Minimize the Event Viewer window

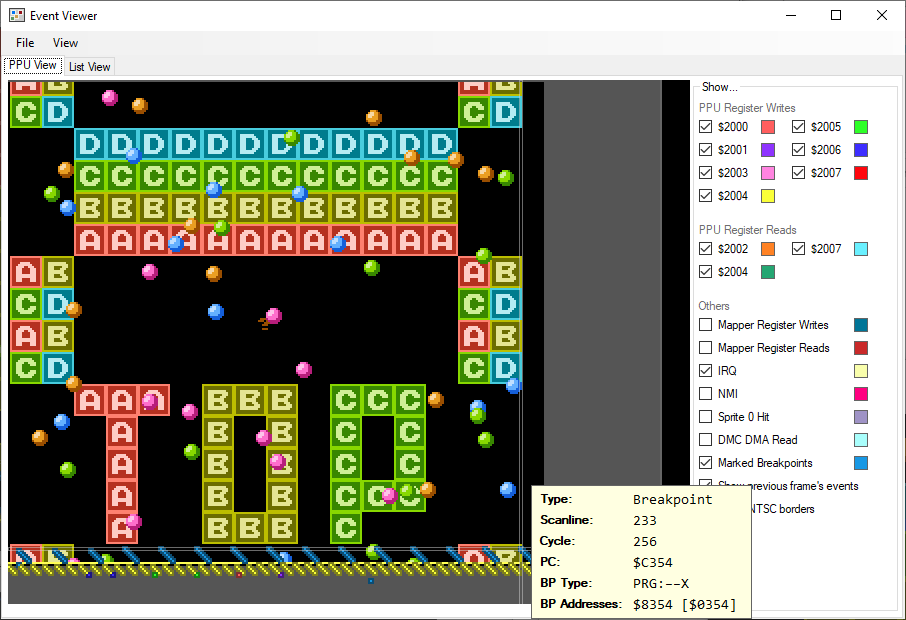pos(791,16)
